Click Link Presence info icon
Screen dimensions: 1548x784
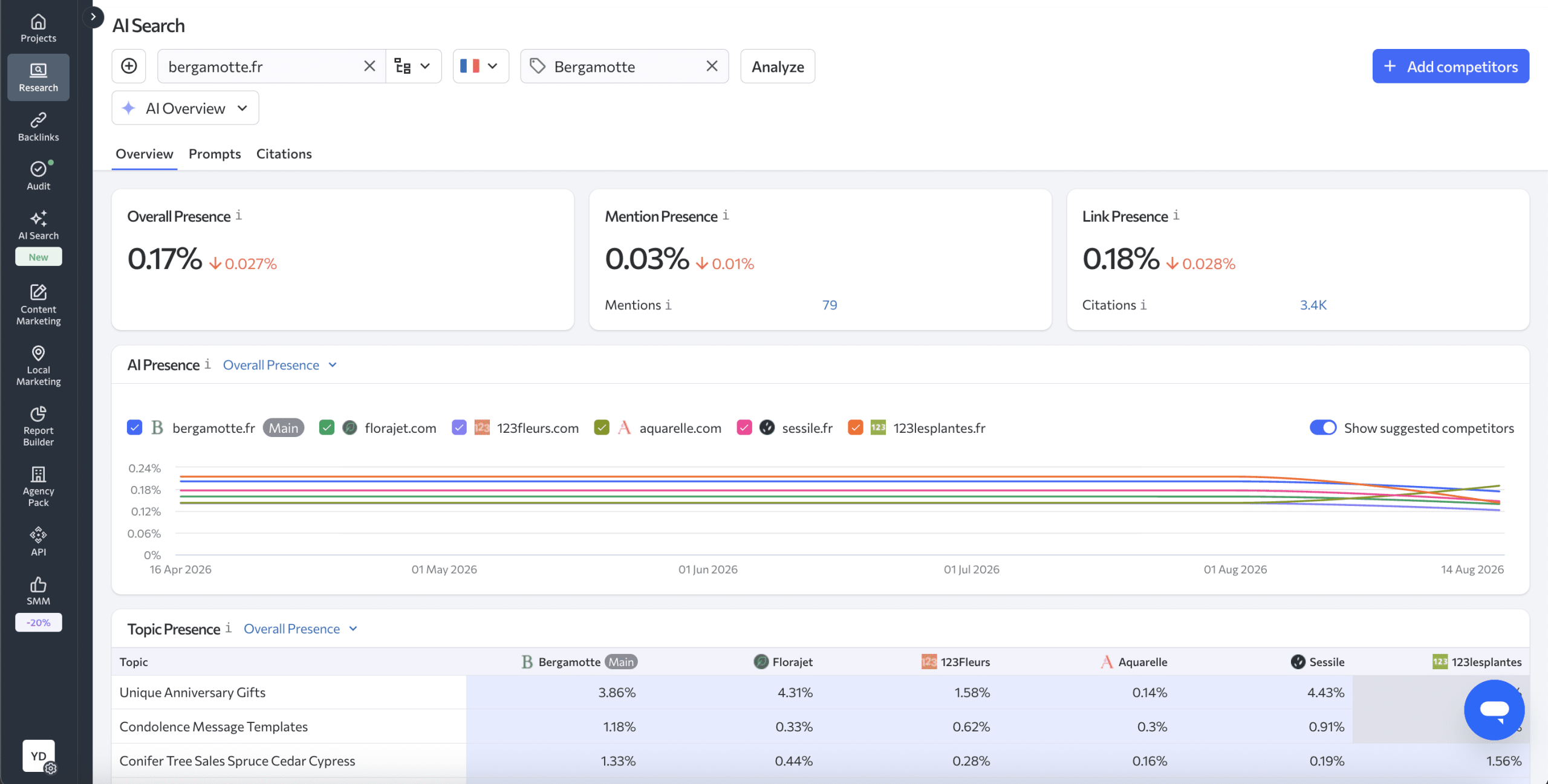click(1176, 215)
